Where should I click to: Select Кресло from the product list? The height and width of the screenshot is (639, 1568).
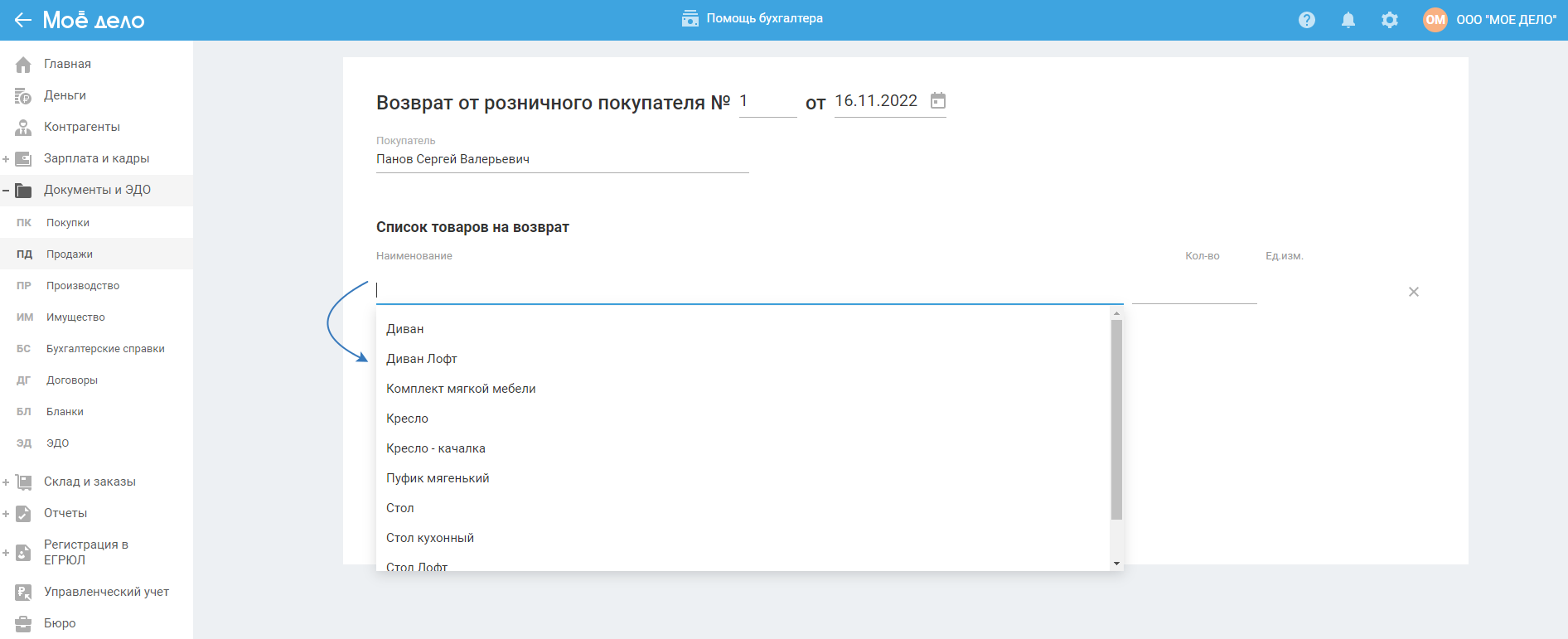(743, 419)
